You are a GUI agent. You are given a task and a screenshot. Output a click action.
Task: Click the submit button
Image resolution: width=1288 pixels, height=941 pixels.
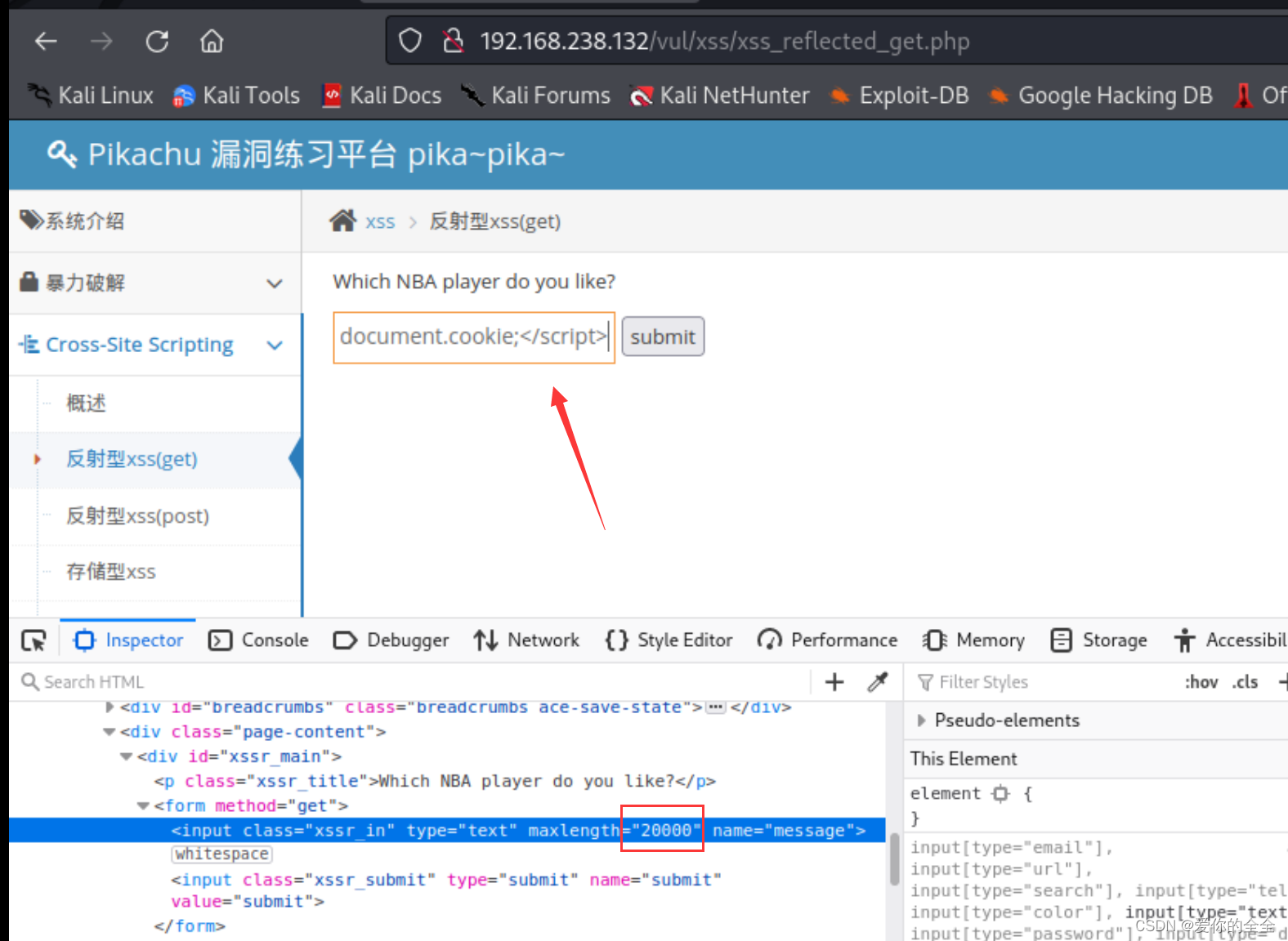[663, 337]
